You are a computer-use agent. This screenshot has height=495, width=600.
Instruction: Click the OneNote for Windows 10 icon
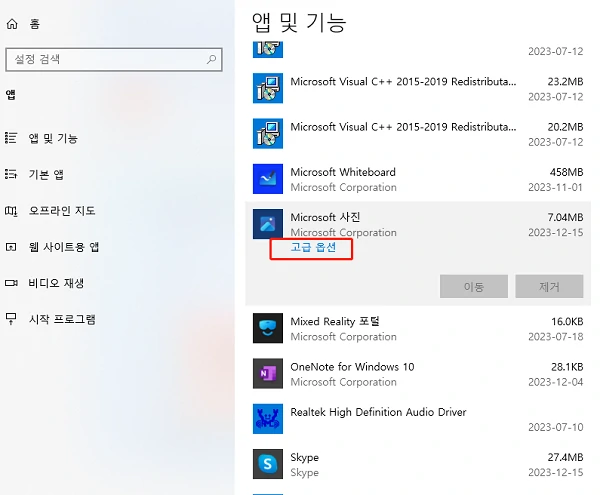coord(268,373)
